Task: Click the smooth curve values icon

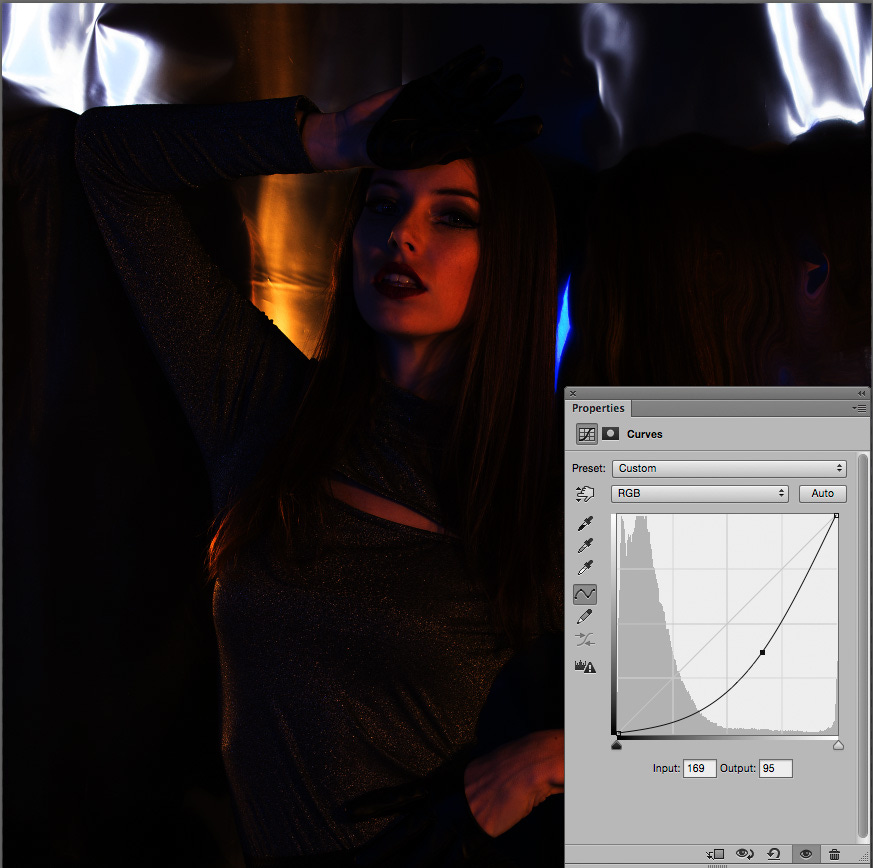Action: click(x=585, y=640)
